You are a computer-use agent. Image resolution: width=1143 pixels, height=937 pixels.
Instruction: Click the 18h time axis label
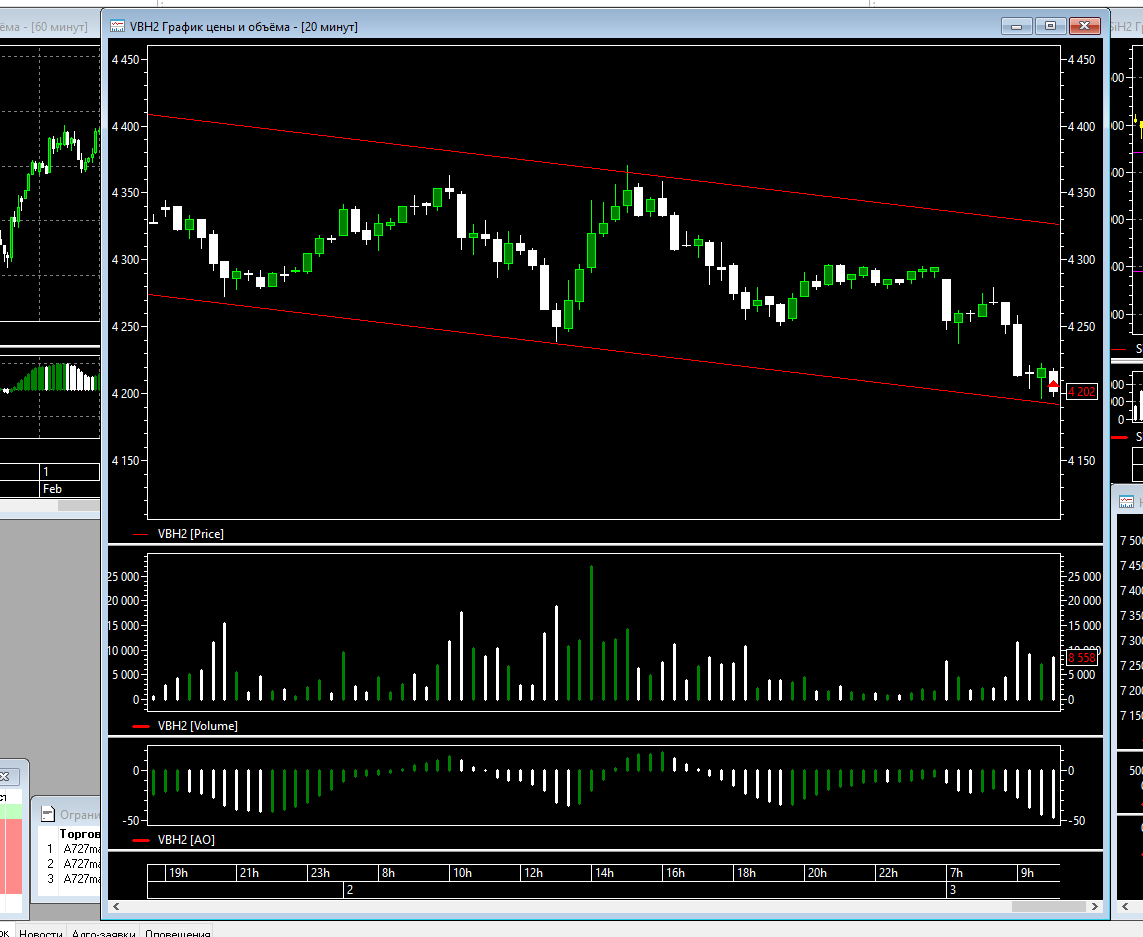tap(746, 873)
